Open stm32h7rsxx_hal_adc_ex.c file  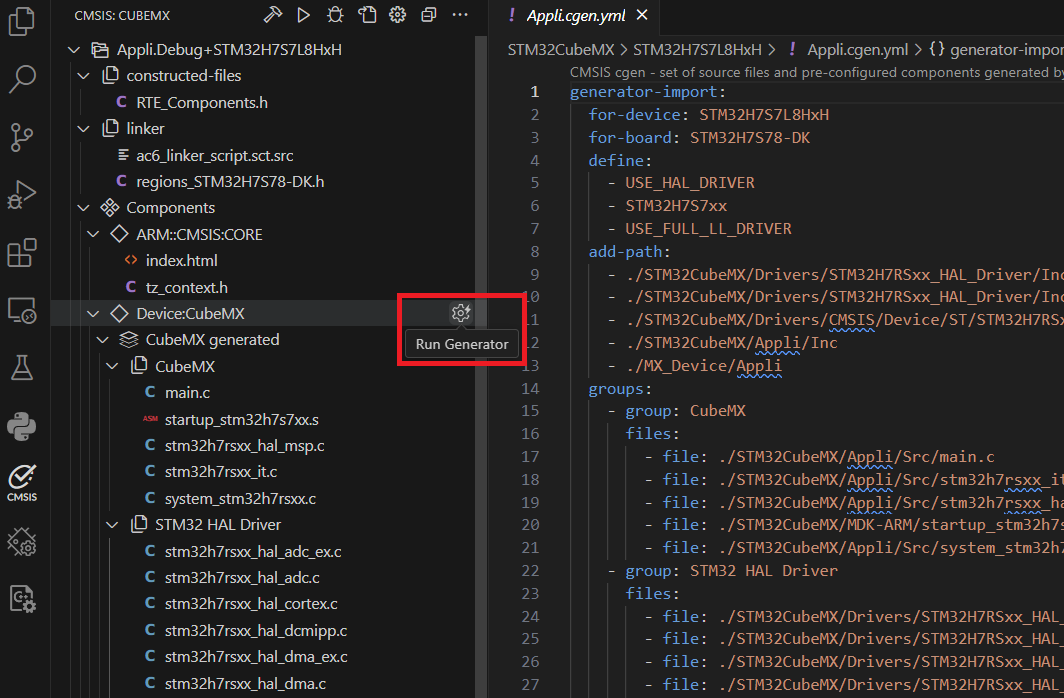click(x=253, y=551)
